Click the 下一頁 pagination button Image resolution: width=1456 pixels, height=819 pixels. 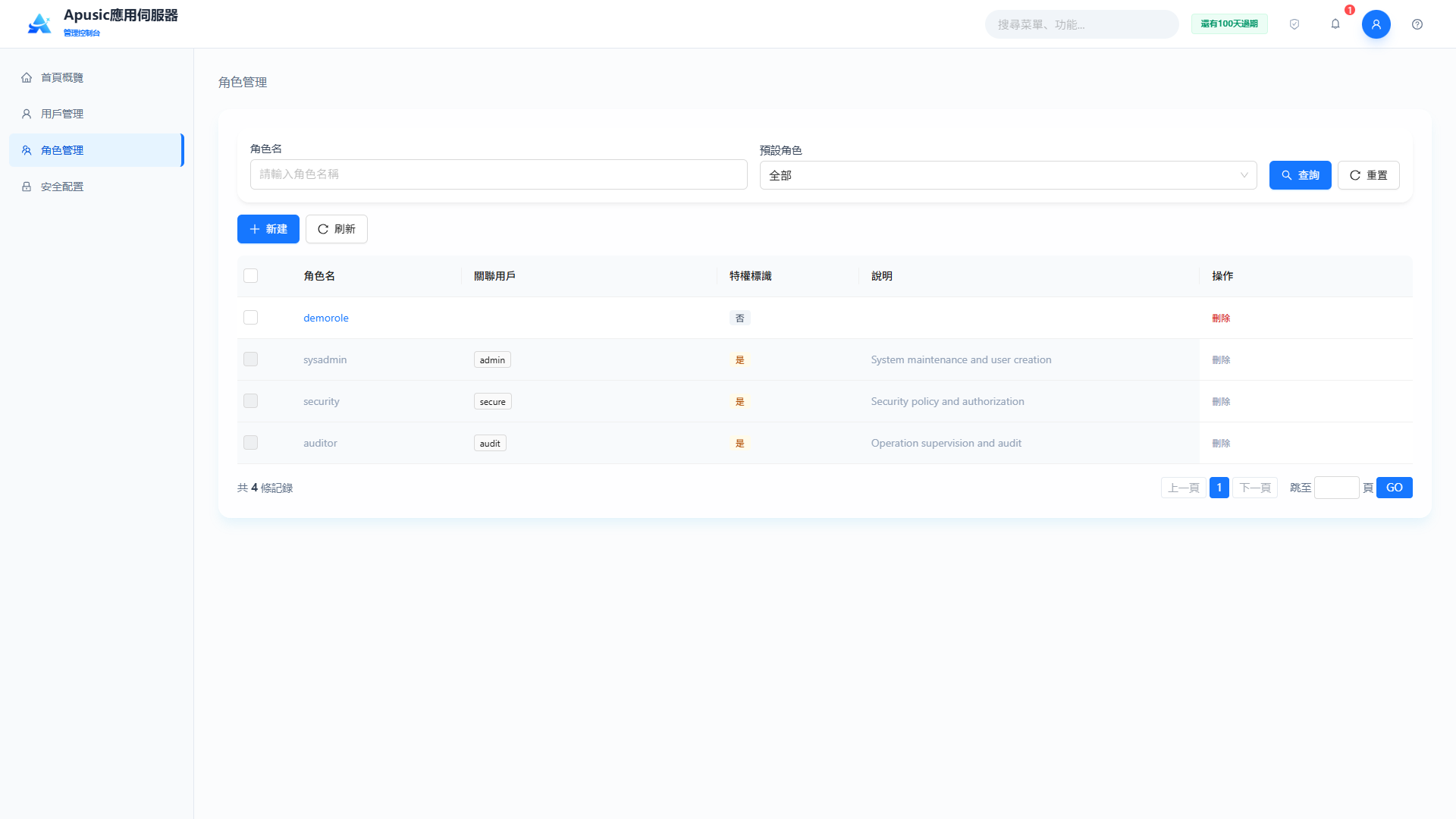(1255, 488)
